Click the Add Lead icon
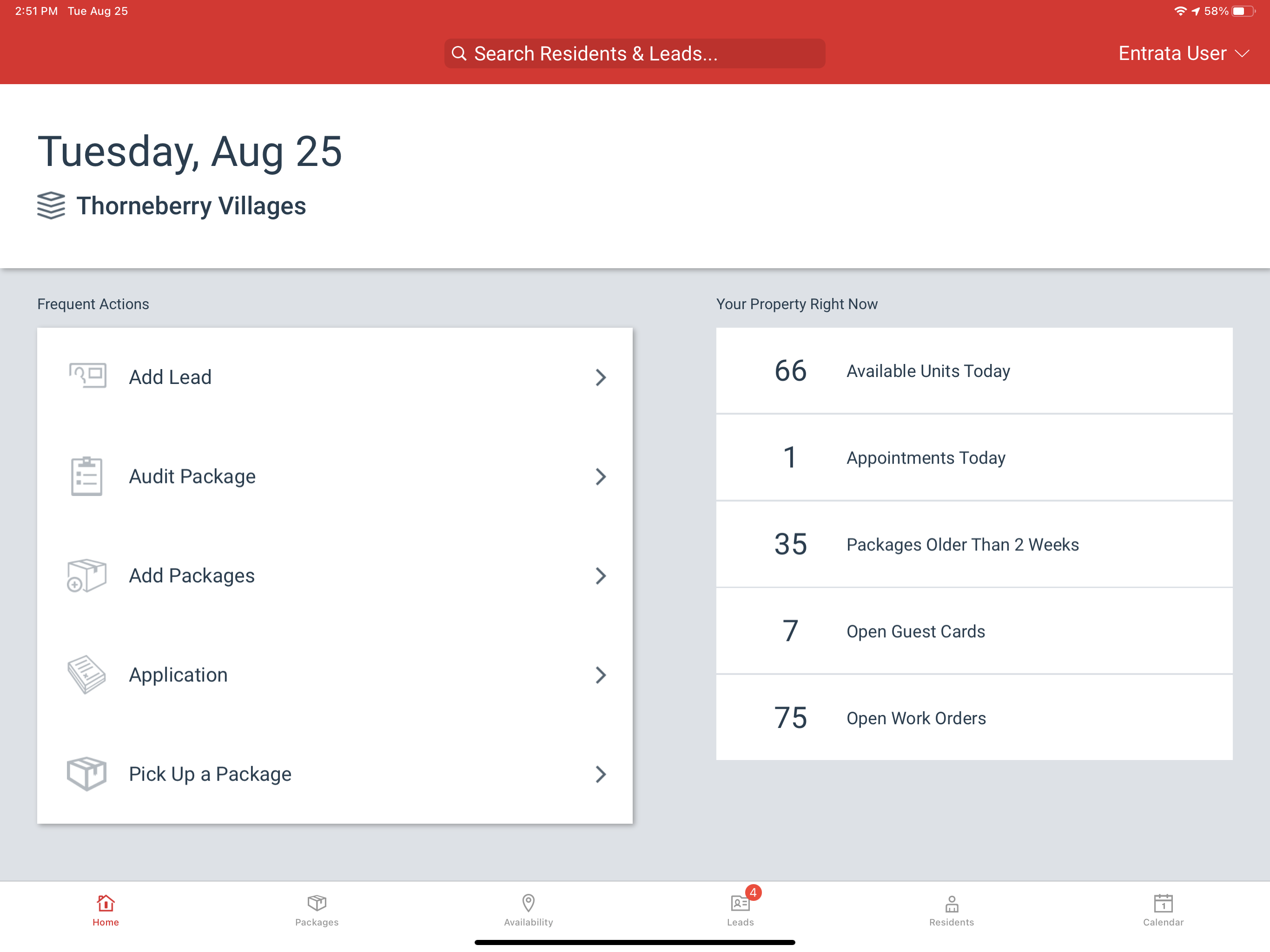 pos(87,376)
